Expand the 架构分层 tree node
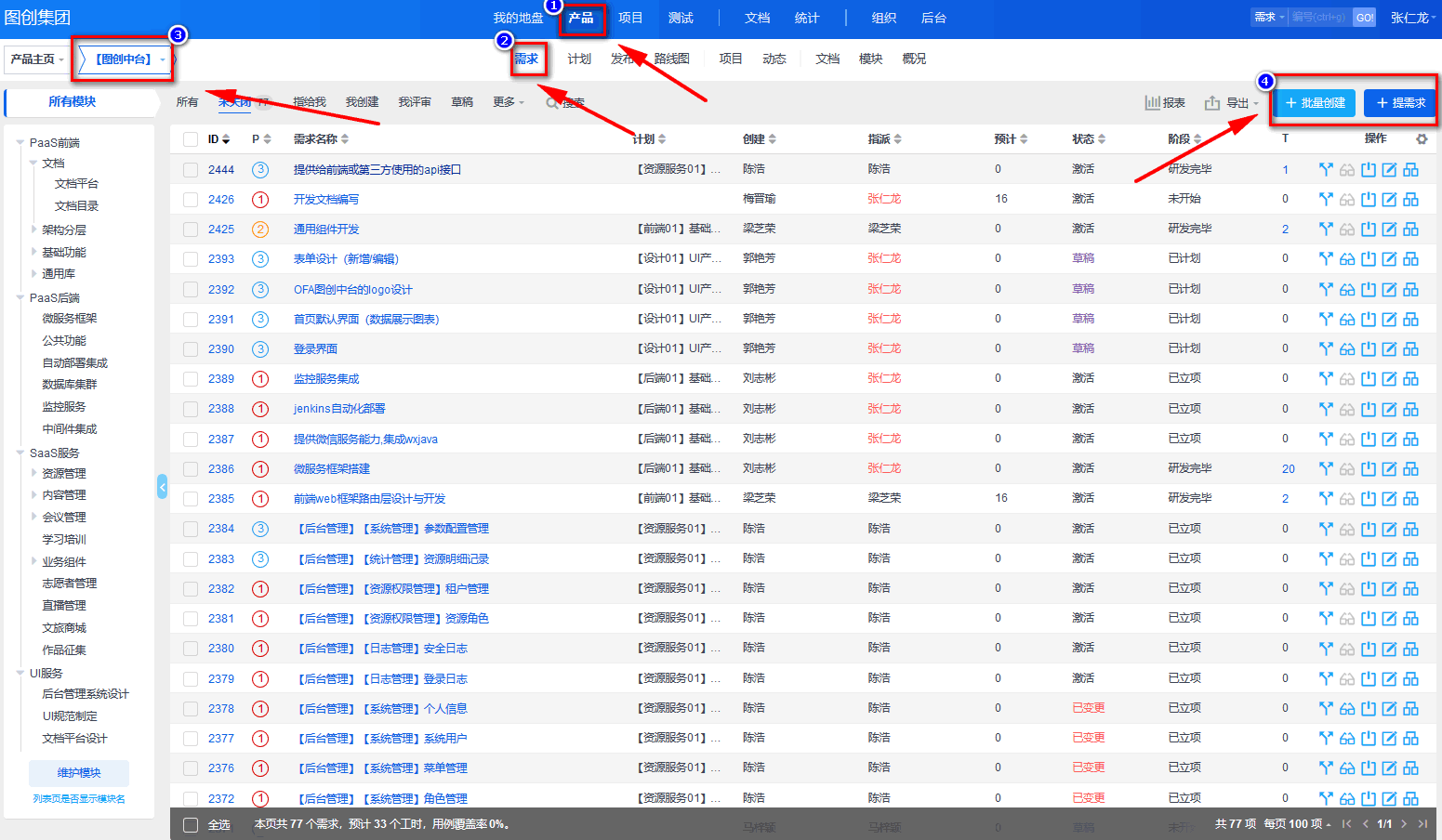The height and width of the screenshot is (840, 1442). click(33, 230)
